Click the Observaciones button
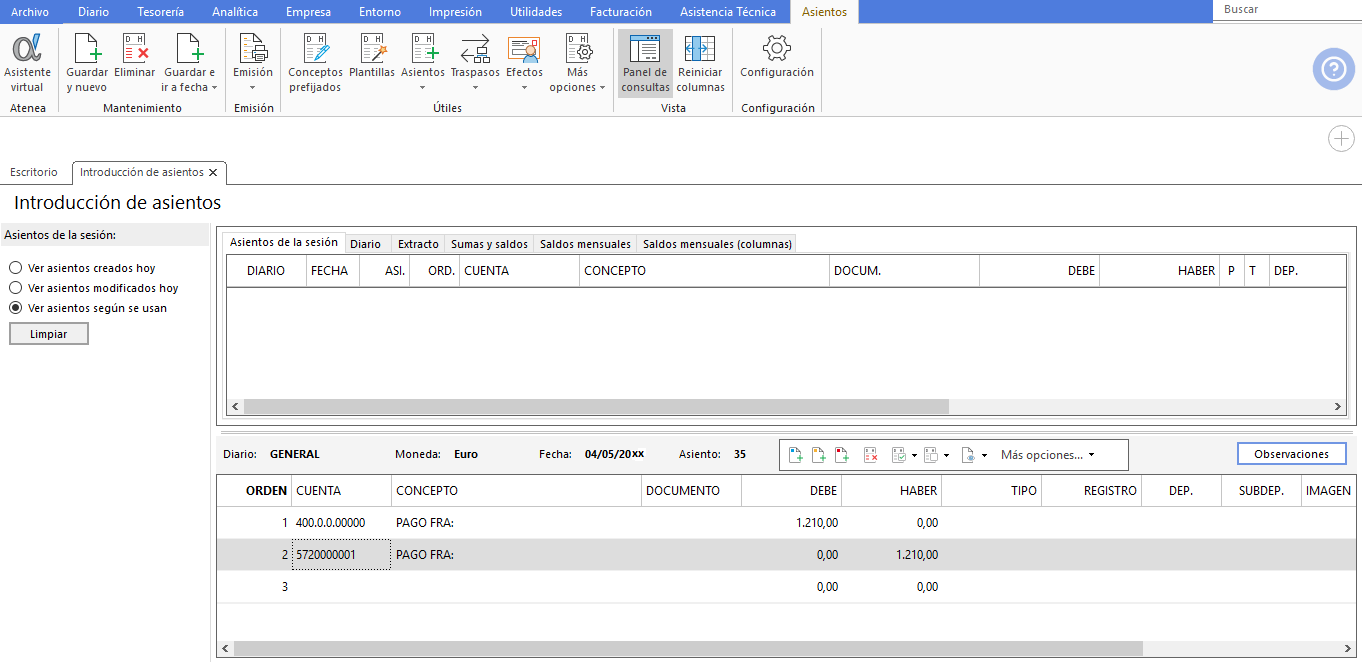 pyautogui.click(x=1292, y=454)
